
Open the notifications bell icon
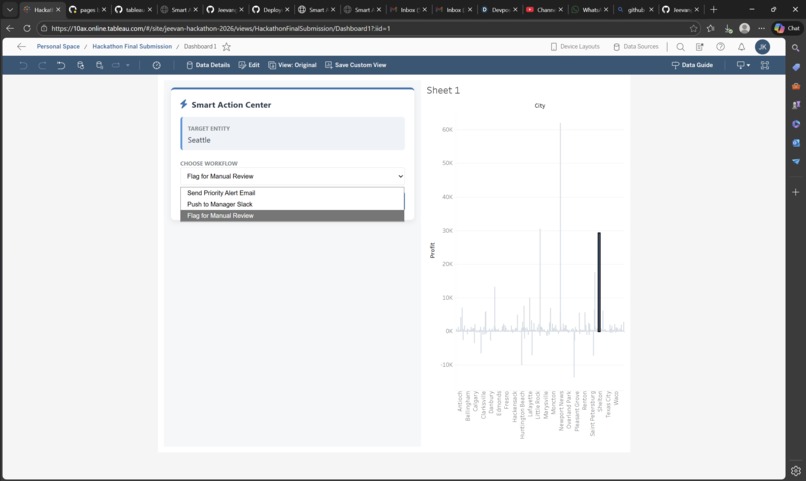click(741, 47)
